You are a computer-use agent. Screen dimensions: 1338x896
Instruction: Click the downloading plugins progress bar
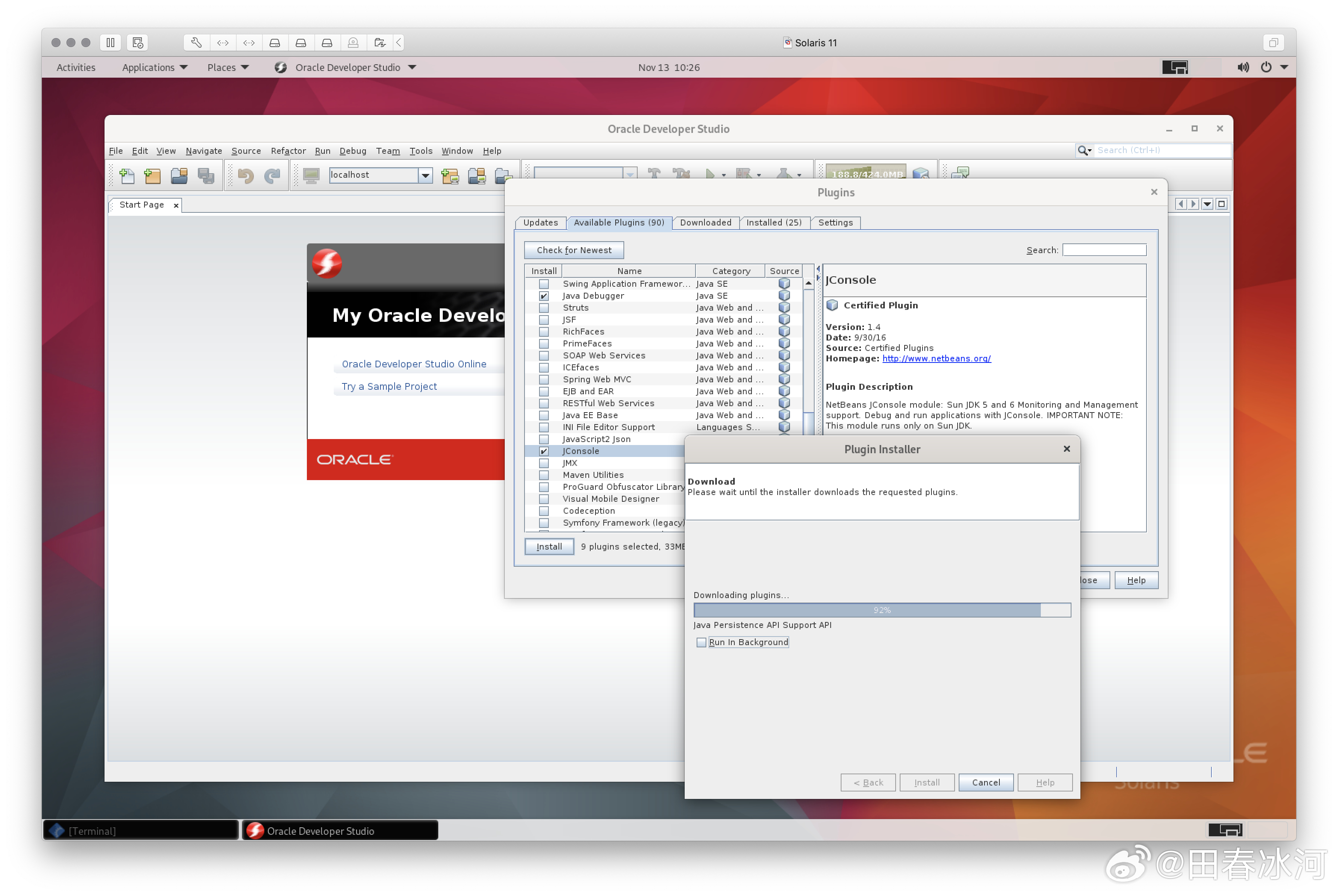coord(881,610)
